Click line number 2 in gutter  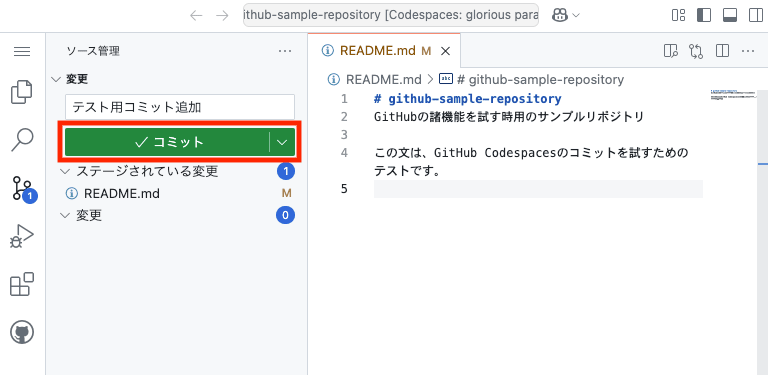coord(344,117)
